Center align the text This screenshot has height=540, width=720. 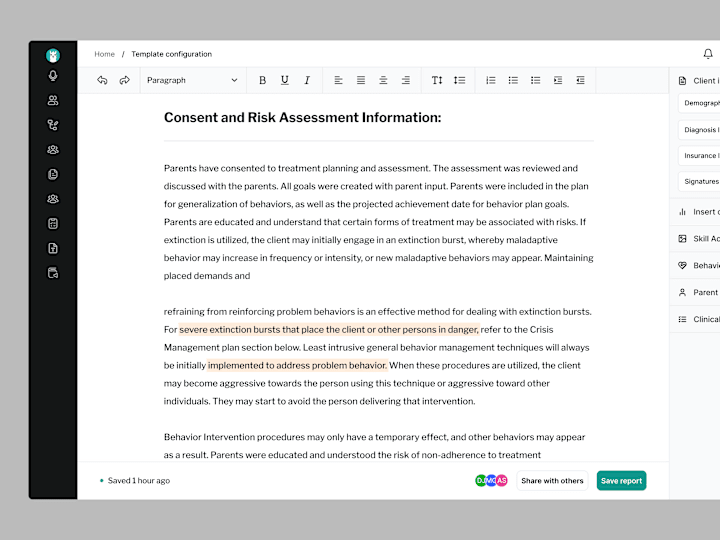coord(383,80)
